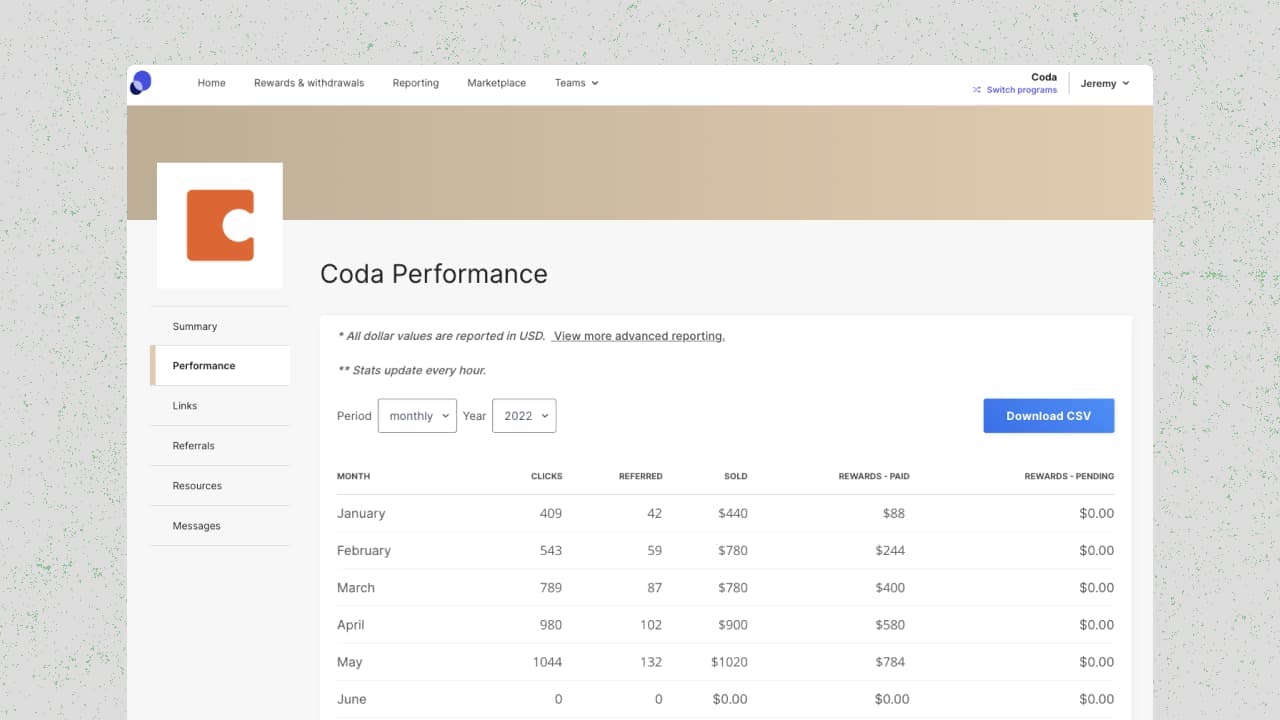Open the Period monthly dropdown

(x=417, y=416)
